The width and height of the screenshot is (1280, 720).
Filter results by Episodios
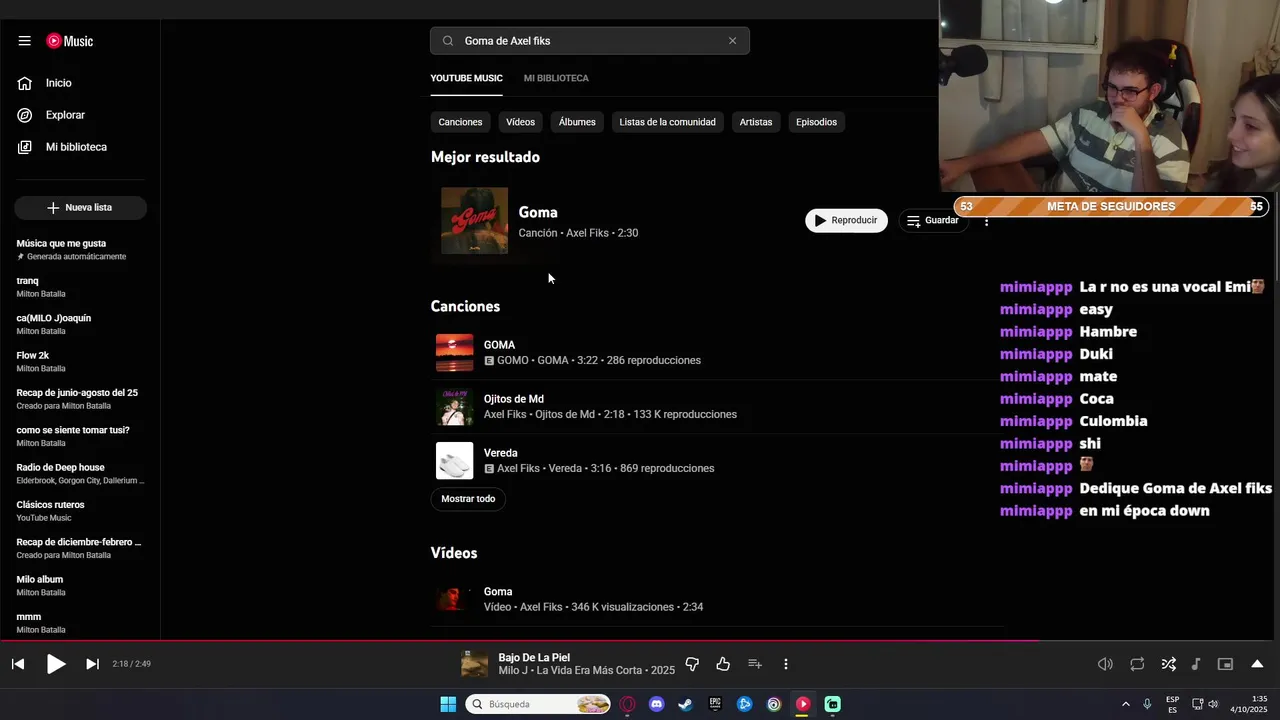tap(816, 122)
